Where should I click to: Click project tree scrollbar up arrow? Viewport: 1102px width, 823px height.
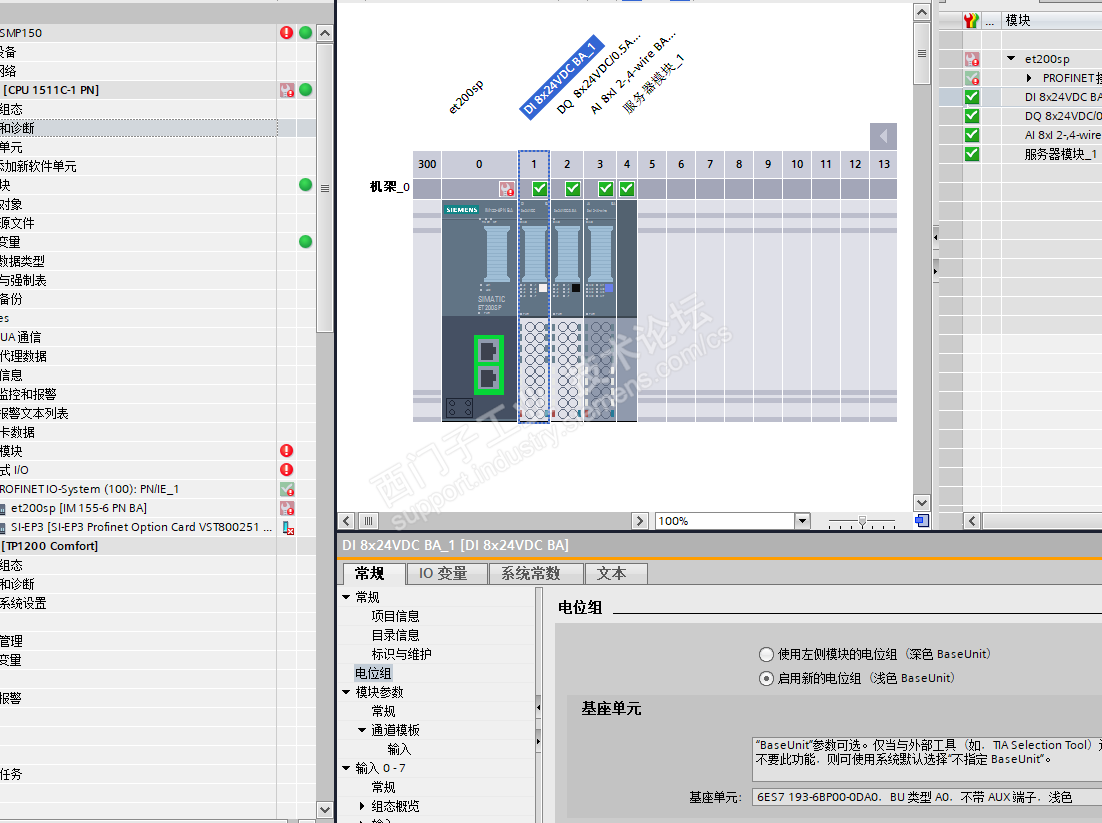point(324,33)
